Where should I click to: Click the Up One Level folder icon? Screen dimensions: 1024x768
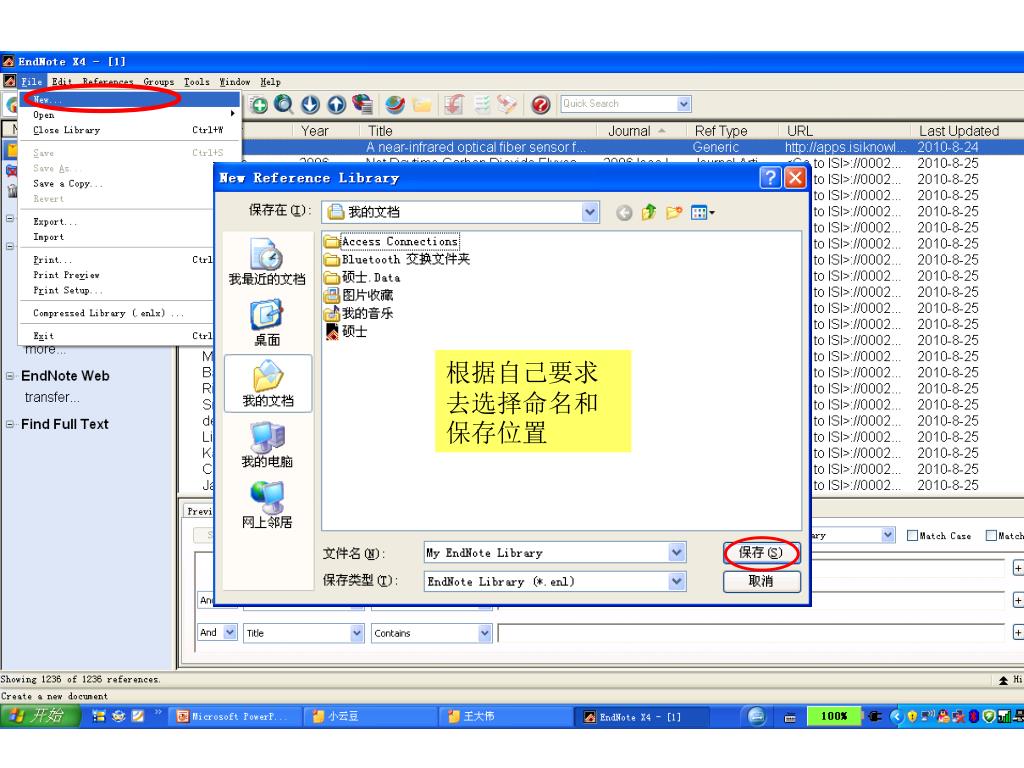648,212
